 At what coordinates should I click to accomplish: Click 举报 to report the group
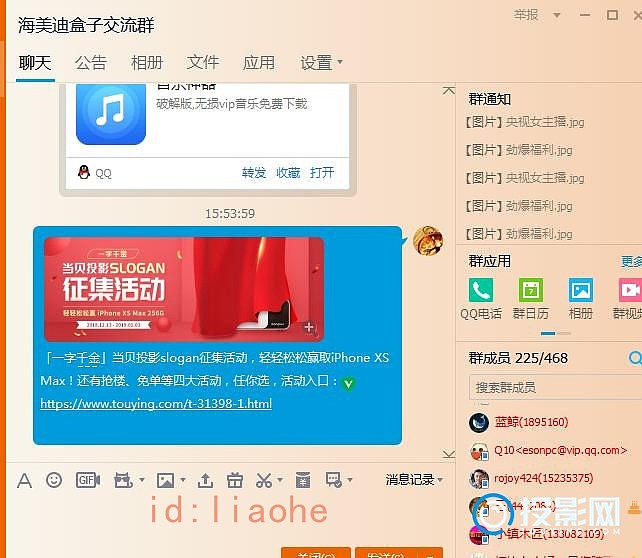click(526, 15)
